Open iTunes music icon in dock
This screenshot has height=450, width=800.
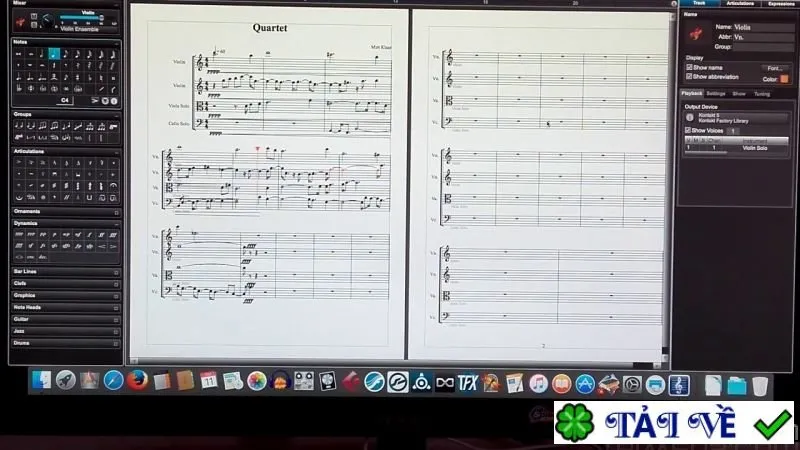tap(538, 384)
